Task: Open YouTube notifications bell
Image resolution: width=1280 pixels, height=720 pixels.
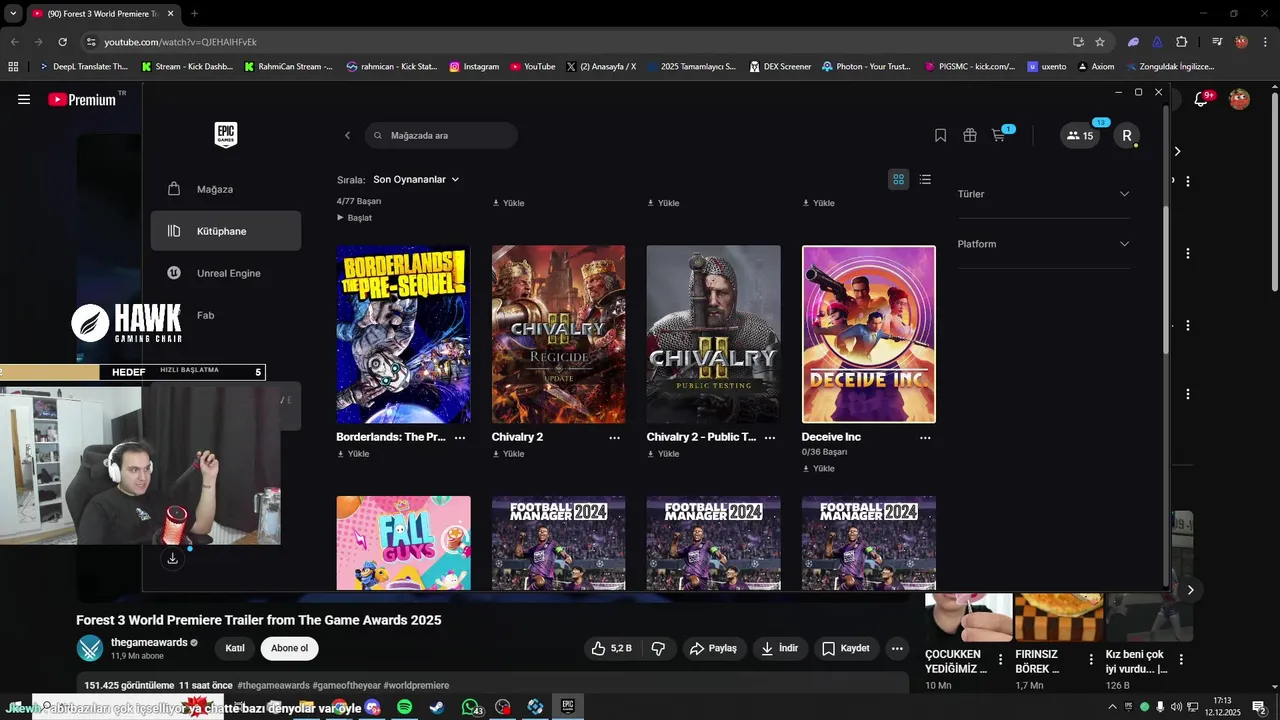Action: [x=1202, y=99]
